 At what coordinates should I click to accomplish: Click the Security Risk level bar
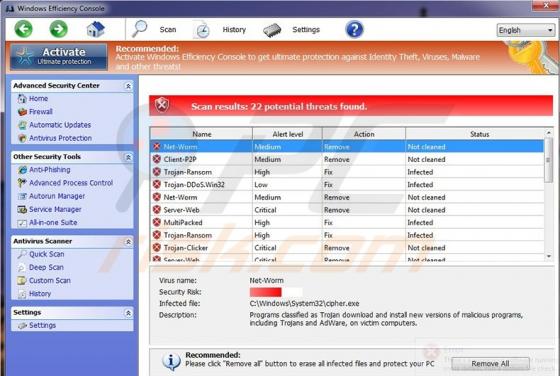tap(276, 292)
